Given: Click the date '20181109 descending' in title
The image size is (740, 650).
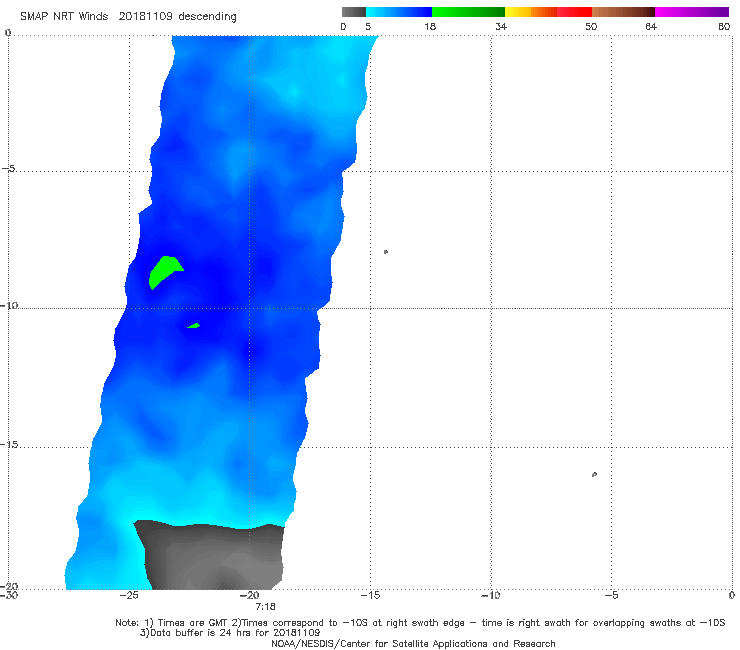Looking at the screenshot, I should pos(177,17).
